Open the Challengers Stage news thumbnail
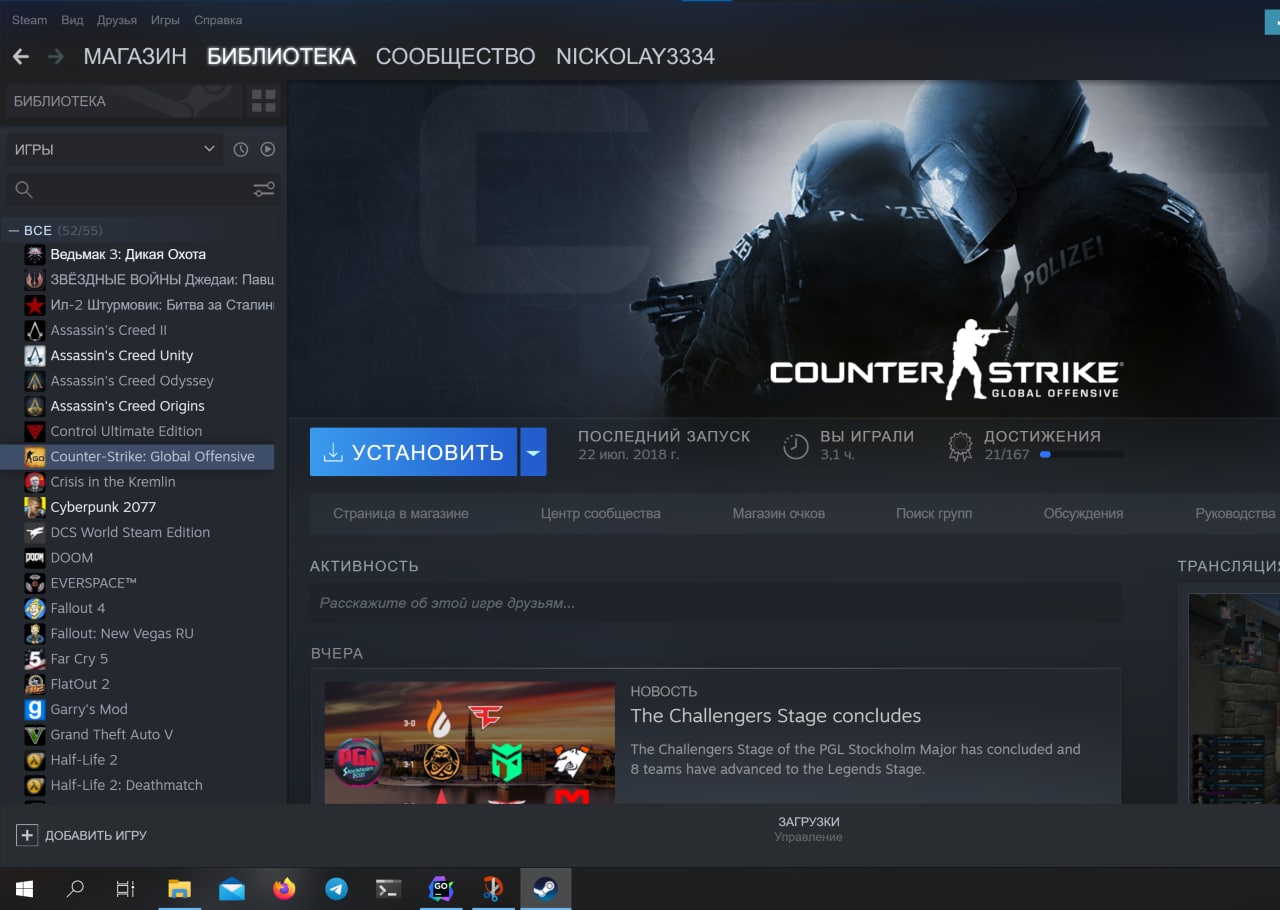The width and height of the screenshot is (1280, 910). [x=470, y=742]
